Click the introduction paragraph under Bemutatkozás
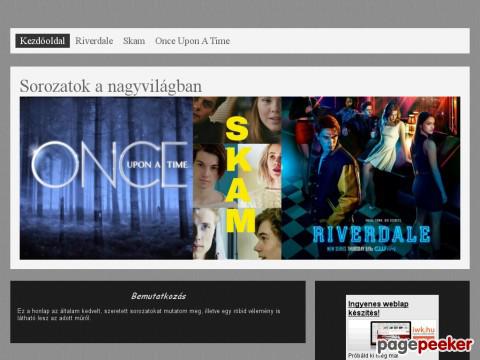The image size is (480, 360). pyautogui.click(x=149, y=314)
